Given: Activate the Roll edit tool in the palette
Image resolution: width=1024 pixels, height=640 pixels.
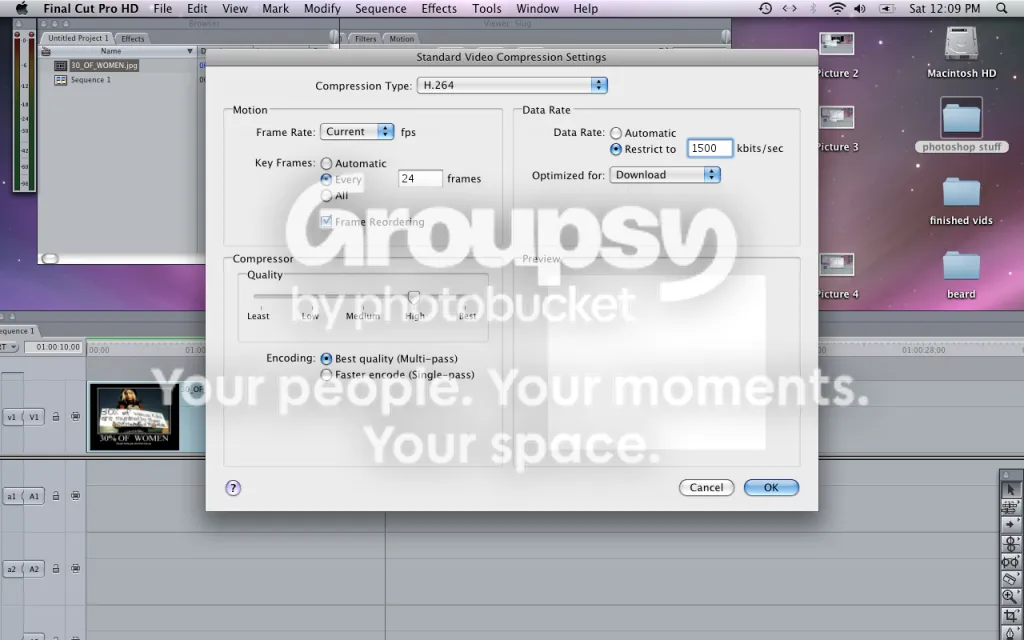Looking at the screenshot, I should (1010, 543).
